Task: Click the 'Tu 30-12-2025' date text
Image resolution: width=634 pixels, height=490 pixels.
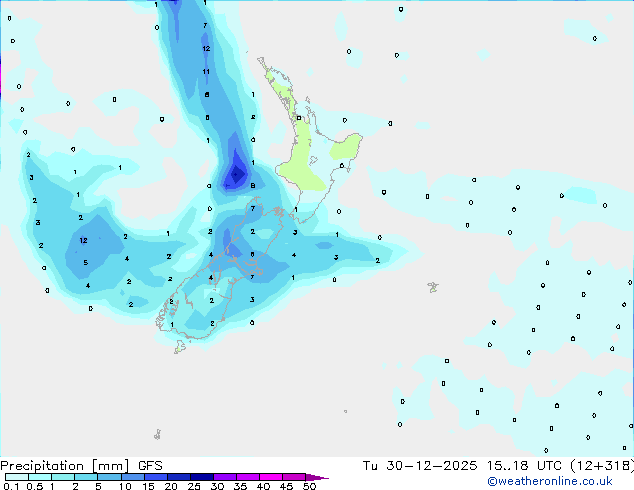Action: pos(420,466)
